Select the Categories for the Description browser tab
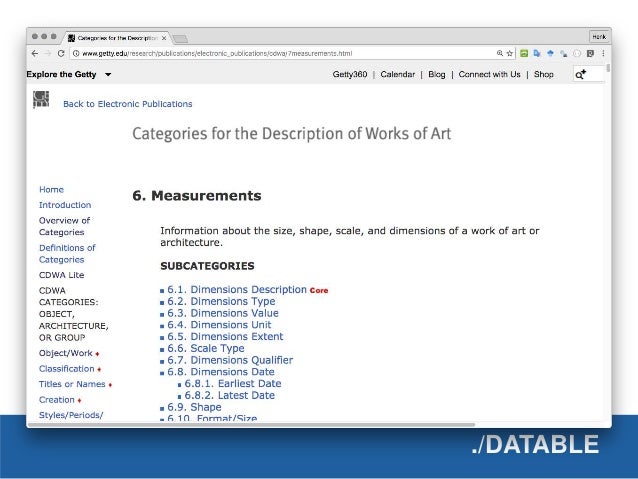 coord(117,38)
